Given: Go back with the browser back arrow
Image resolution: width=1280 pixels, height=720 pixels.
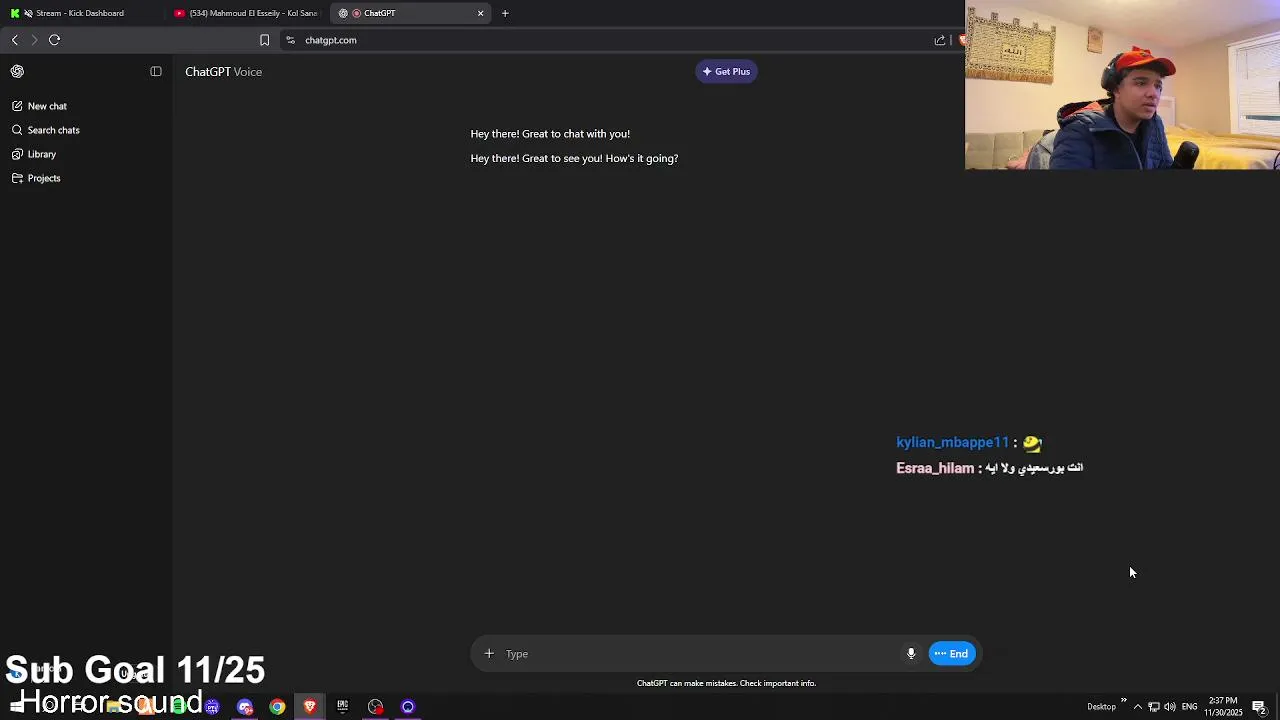Looking at the screenshot, I should tap(15, 40).
